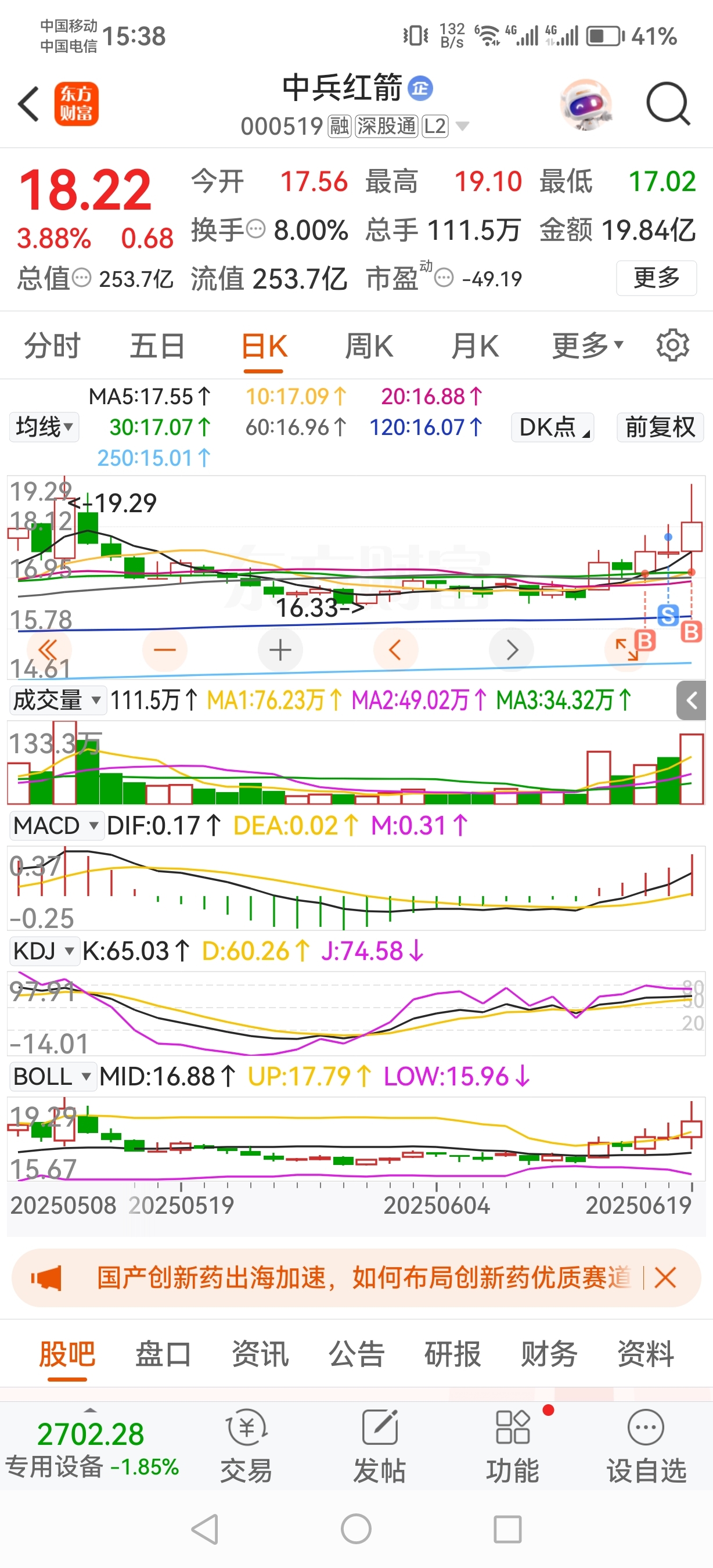This screenshot has height=1568, width=713.
Task: Select the 日K tab
Action: click(264, 346)
